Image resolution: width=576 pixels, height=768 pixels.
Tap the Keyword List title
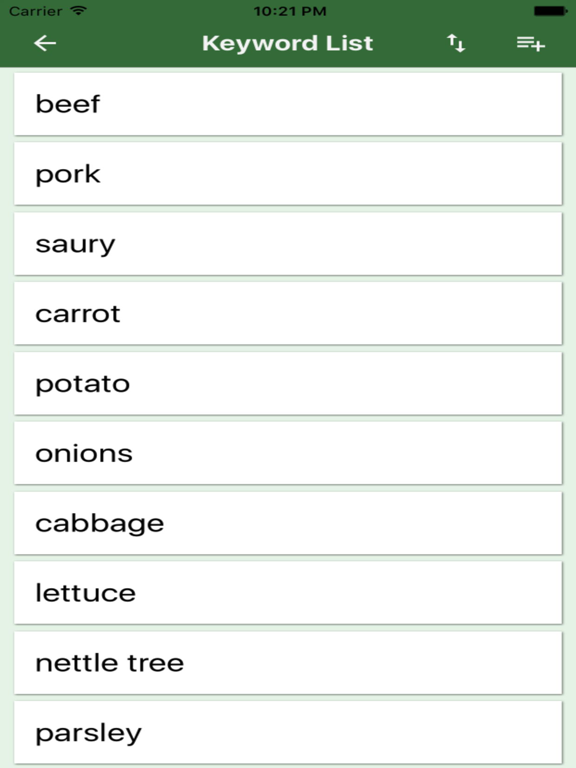point(288,43)
